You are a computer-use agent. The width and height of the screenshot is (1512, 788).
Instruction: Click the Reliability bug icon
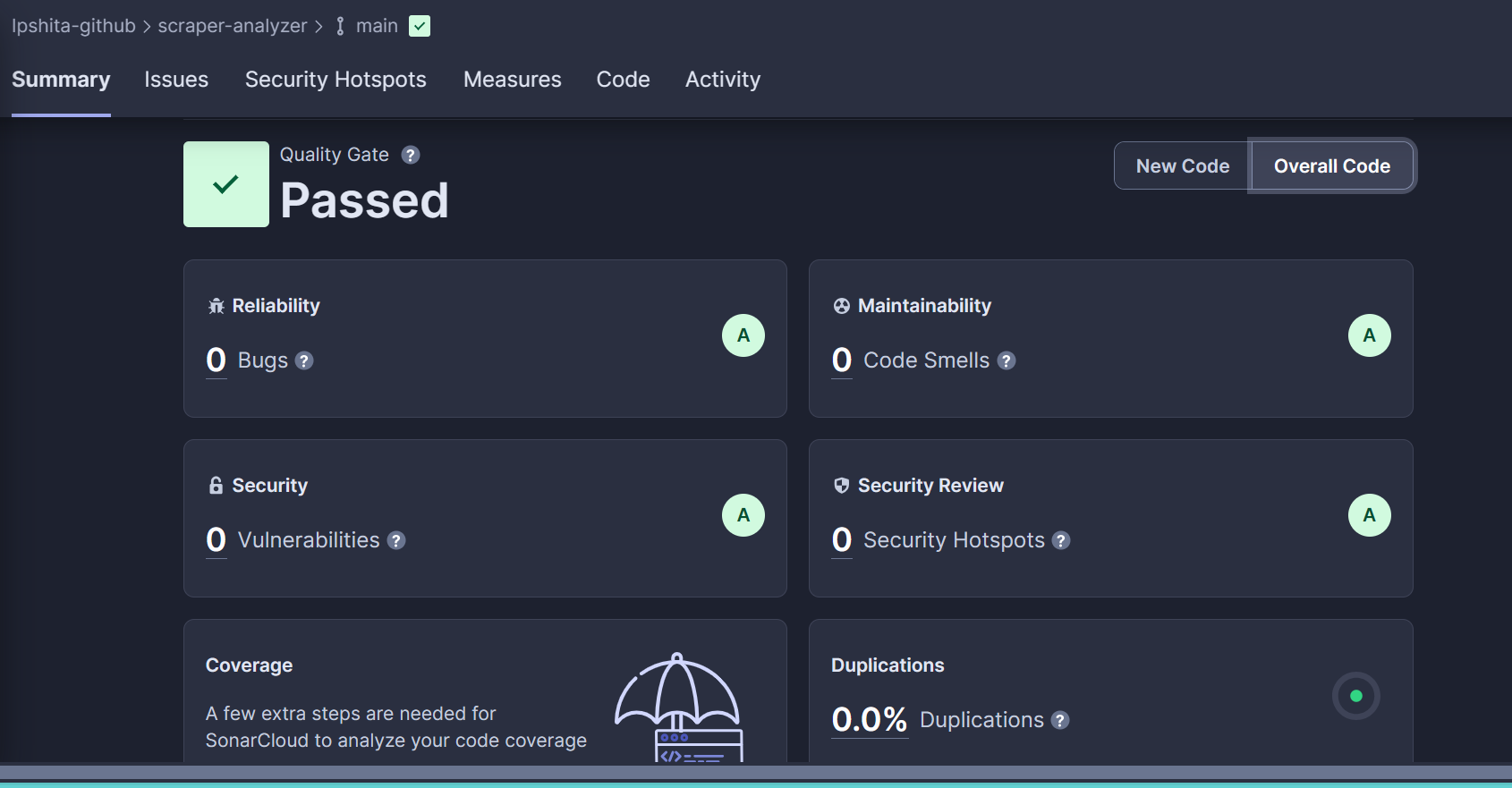pos(216,307)
